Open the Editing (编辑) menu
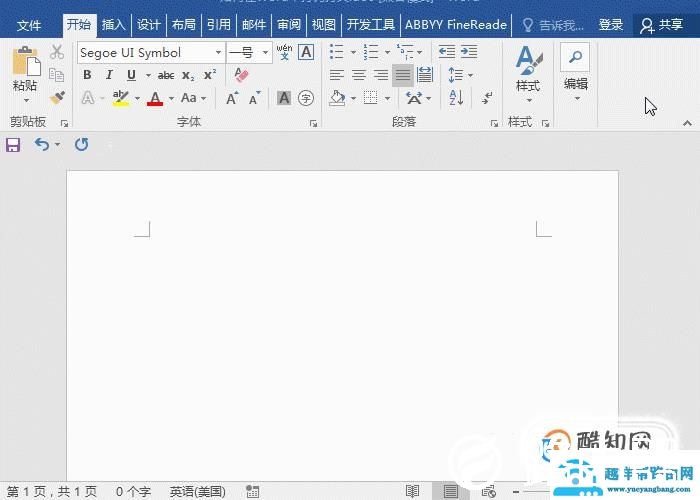Image resolution: width=700 pixels, height=500 pixels. [576, 72]
